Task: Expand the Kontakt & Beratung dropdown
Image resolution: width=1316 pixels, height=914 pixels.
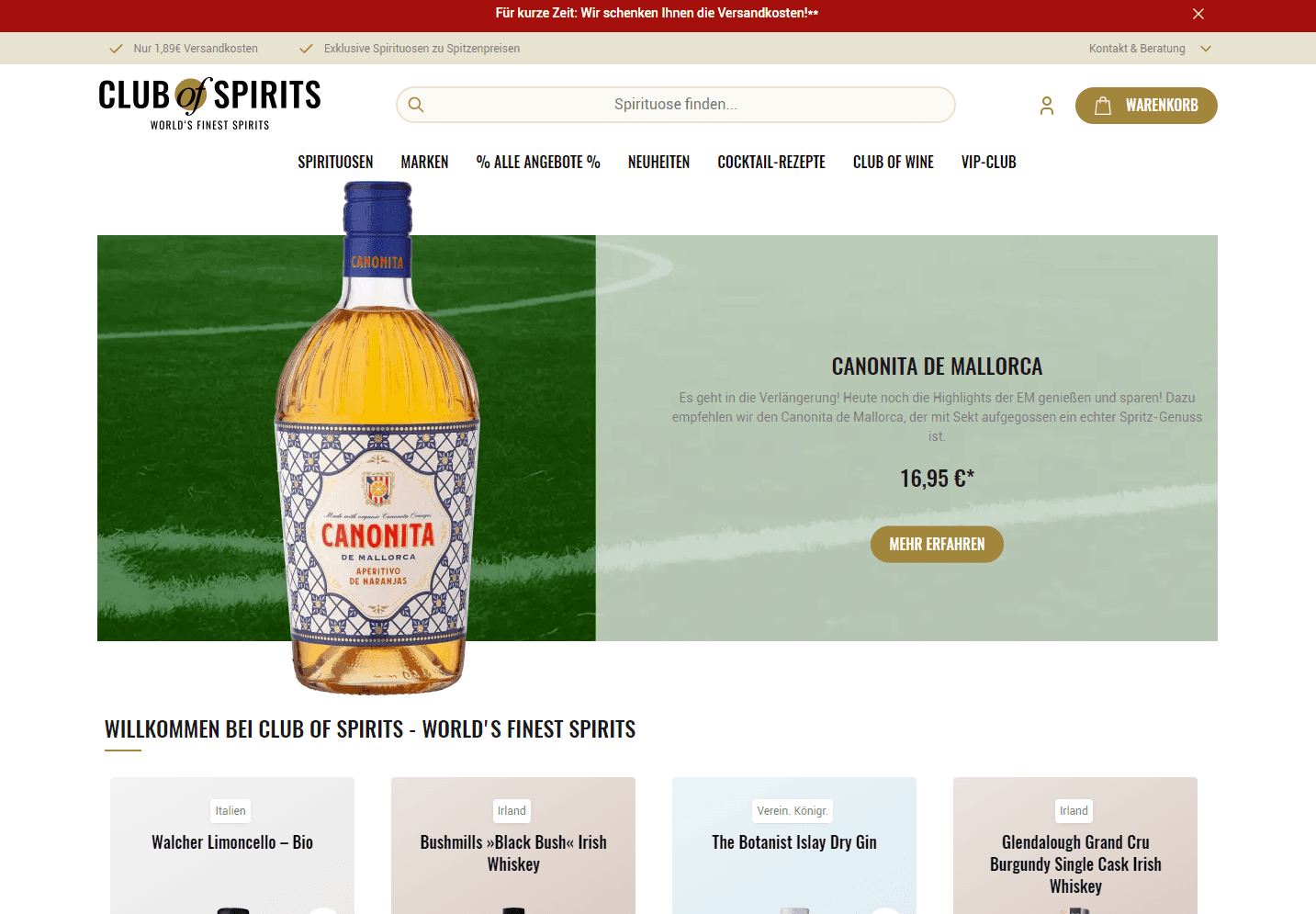Action: pos(1150,49)
